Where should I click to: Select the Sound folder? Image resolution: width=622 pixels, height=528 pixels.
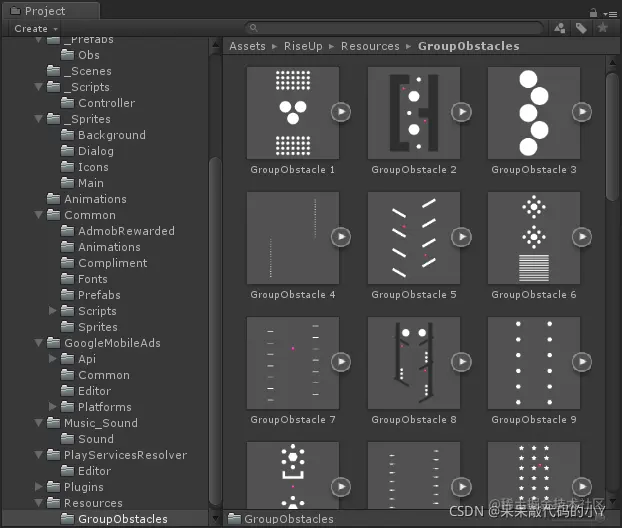click(x=87, y=439)
